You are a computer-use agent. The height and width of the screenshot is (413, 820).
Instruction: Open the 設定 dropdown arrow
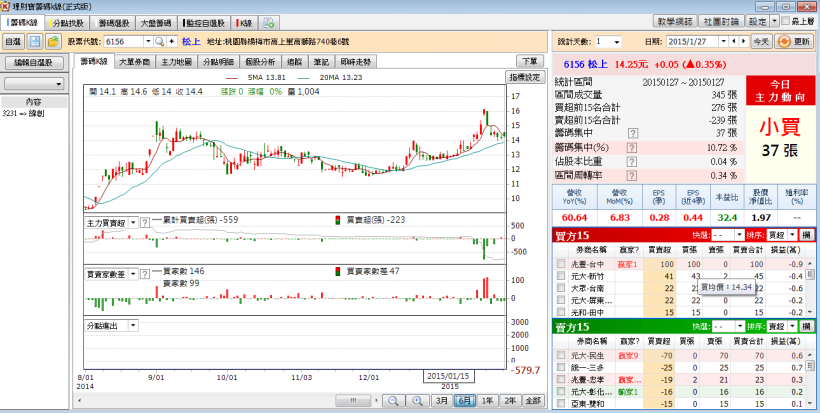point(775,21)
